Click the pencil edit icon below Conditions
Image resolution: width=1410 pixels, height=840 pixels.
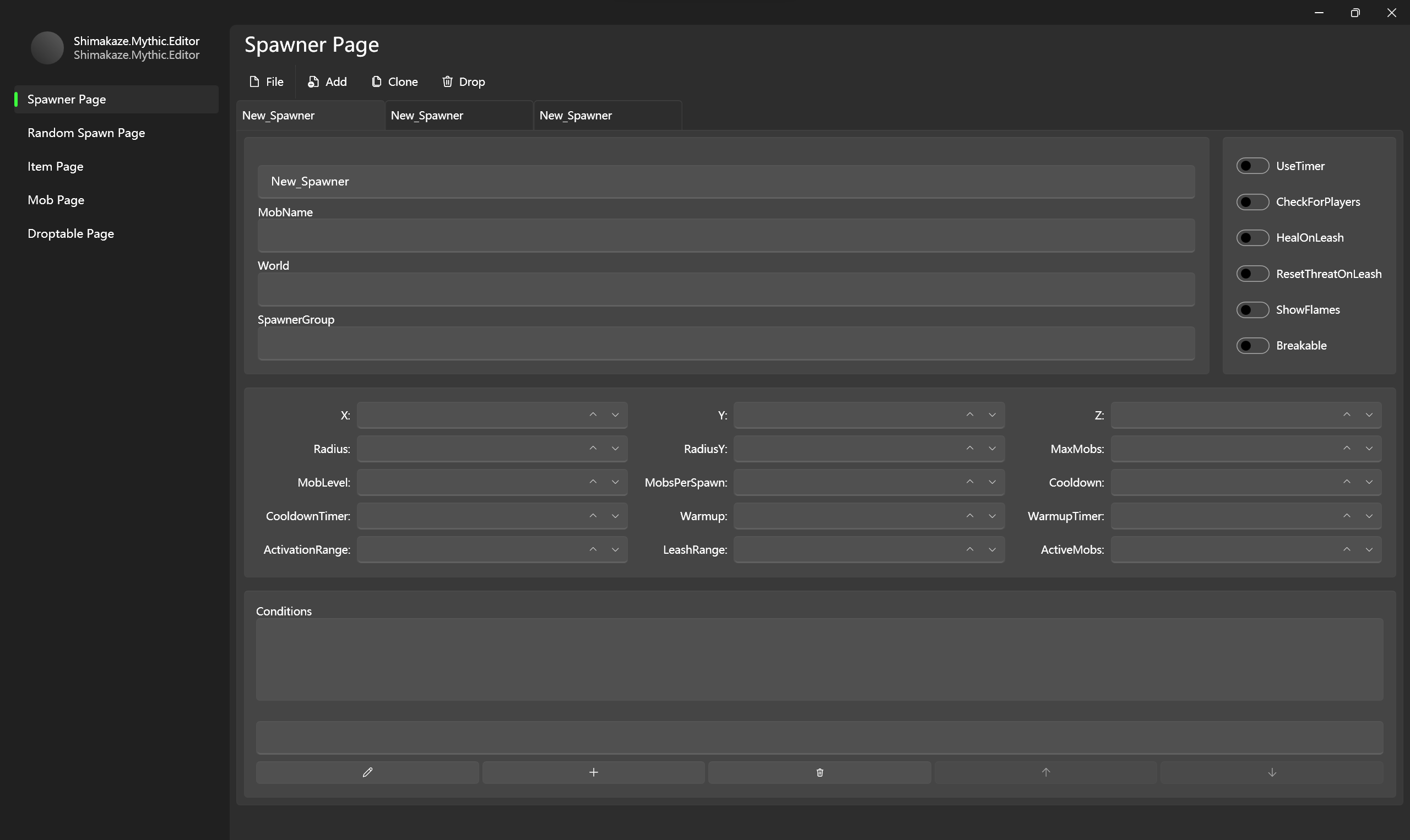pos(367,772)
